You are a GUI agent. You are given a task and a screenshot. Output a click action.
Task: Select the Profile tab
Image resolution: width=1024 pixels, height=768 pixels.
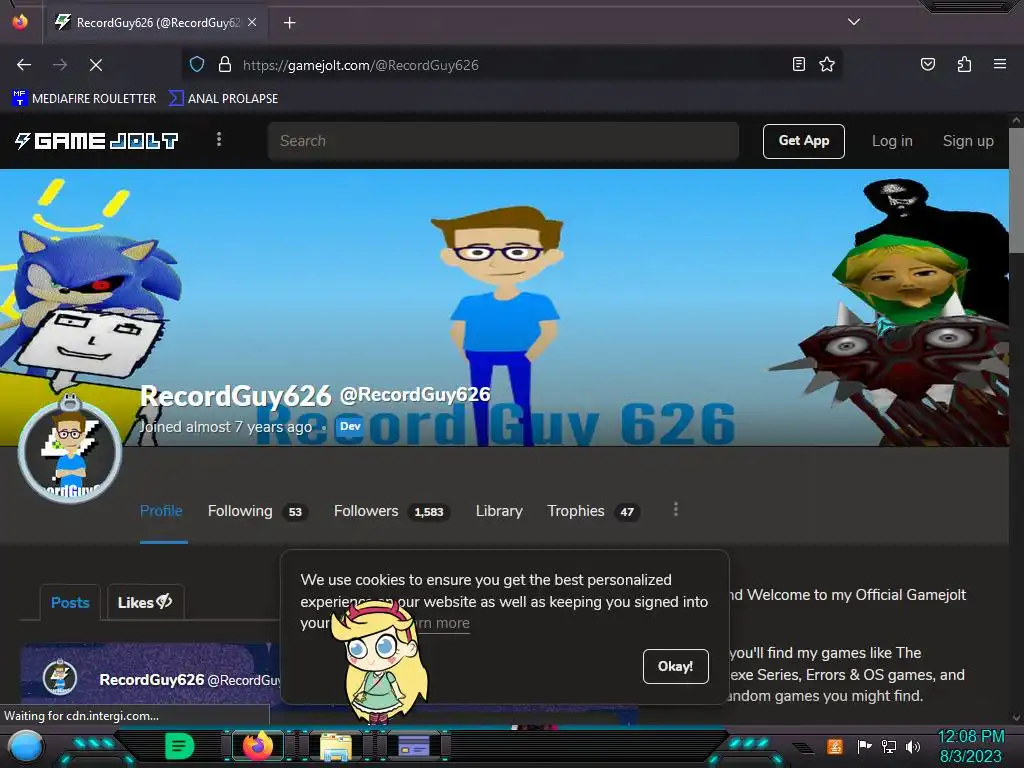pos(161,511)
